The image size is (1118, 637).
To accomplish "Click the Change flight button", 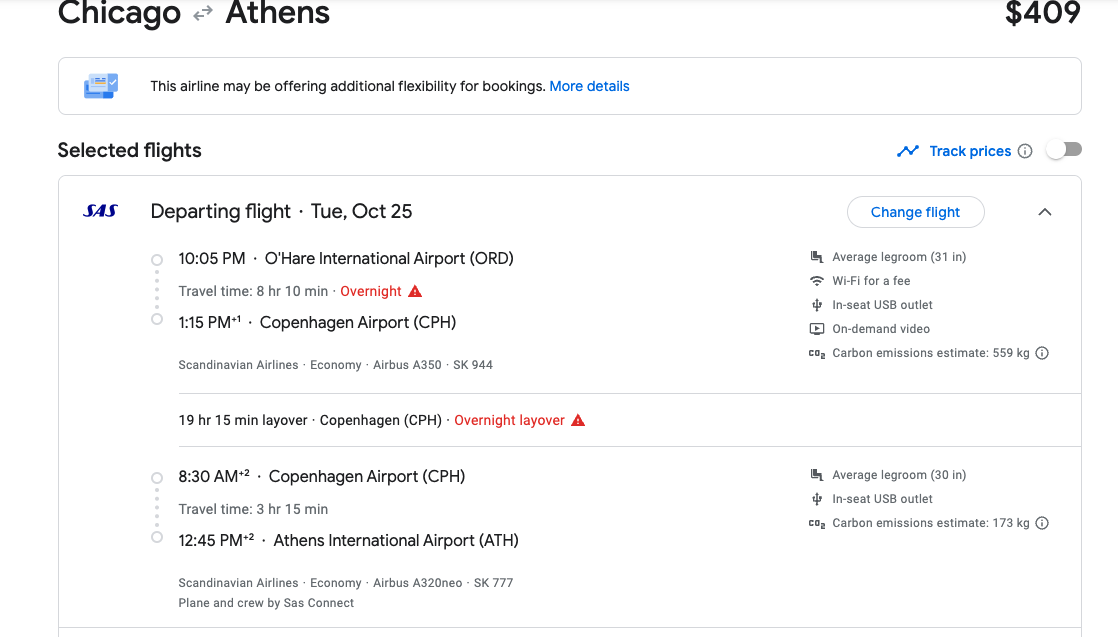I will point(916,212).
